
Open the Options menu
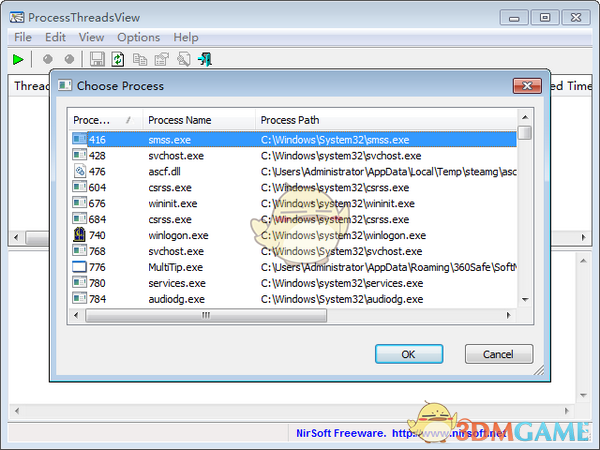(139, 38)
